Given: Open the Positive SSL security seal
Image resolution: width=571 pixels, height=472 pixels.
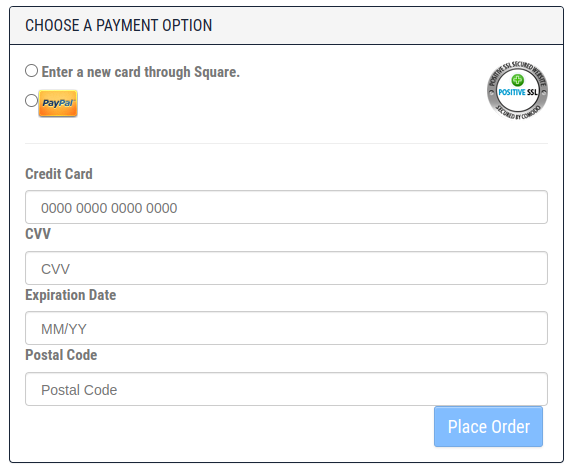Looking at the screenshot, I should (x=517, y=91).
